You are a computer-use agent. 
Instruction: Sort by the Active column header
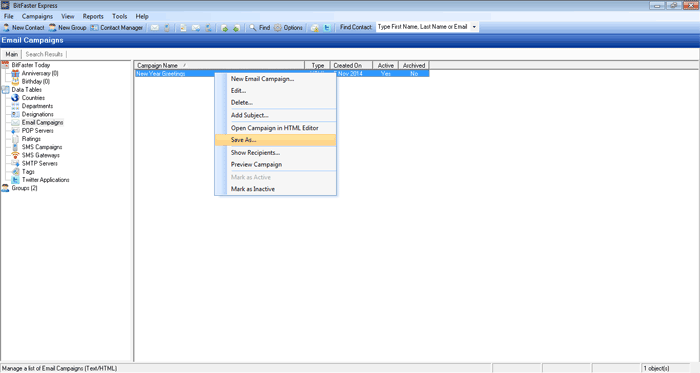tap(385, 66)
